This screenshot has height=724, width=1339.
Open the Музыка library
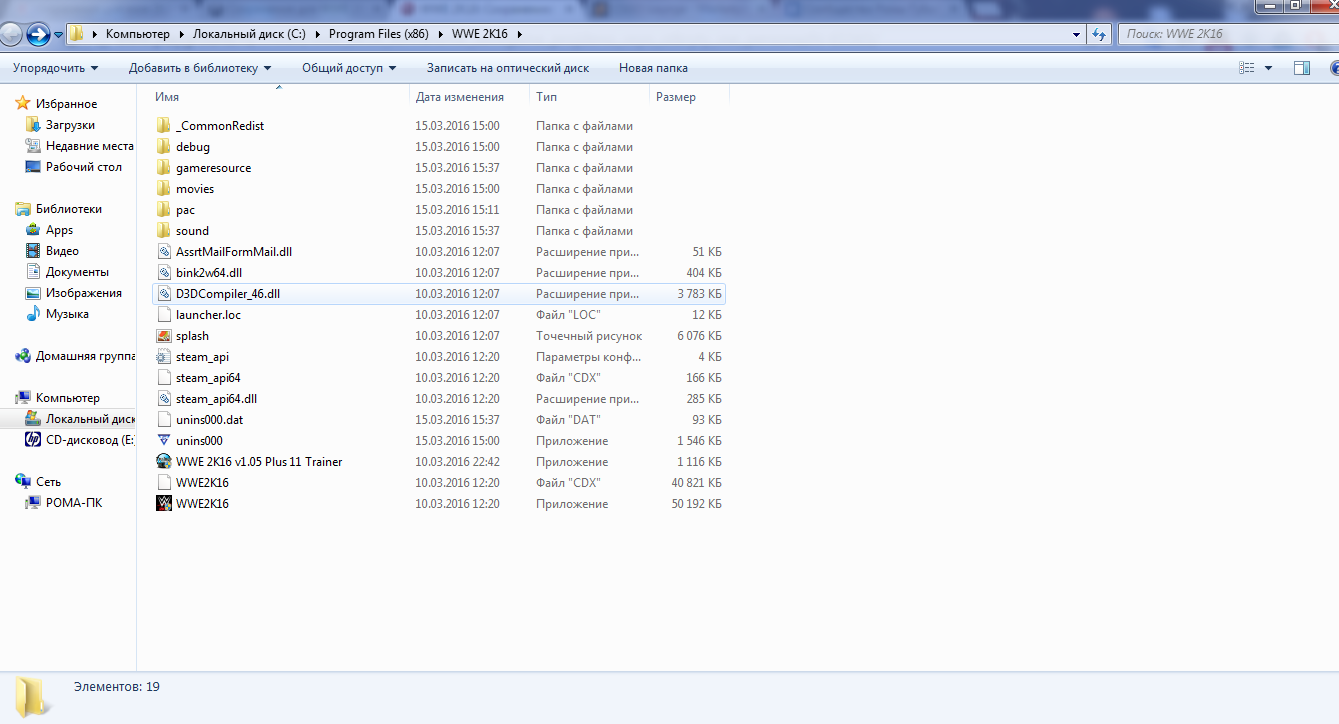pyautogui.click(x=57, y=314)
